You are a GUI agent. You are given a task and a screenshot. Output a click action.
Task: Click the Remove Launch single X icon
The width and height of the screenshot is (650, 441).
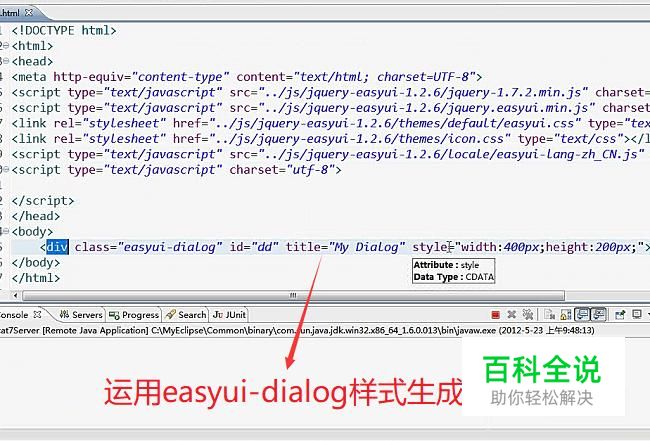coord(512,314)
